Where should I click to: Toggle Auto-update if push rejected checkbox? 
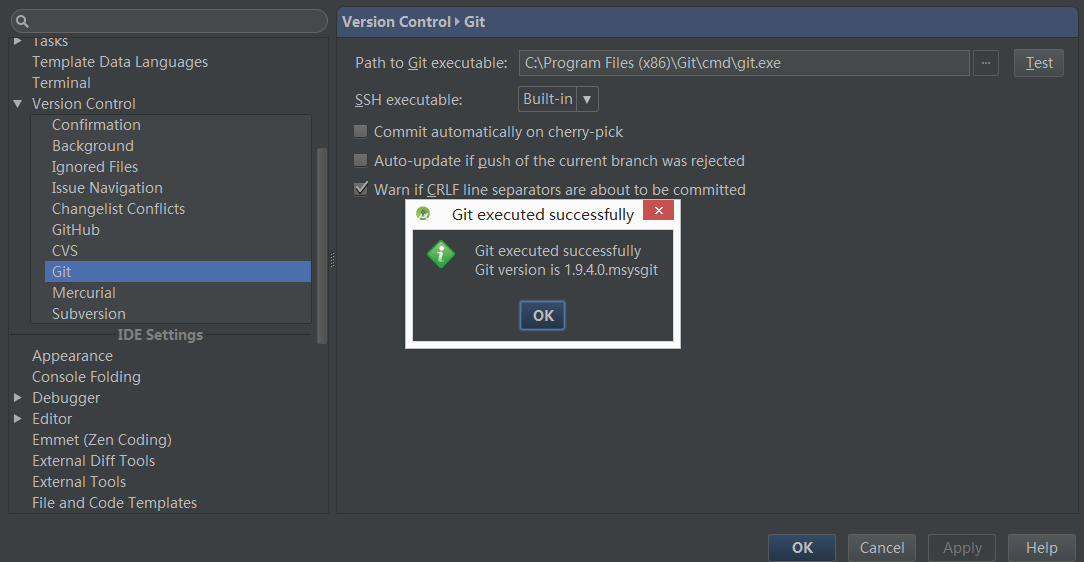pyautogui.click(x=361, y=161)
